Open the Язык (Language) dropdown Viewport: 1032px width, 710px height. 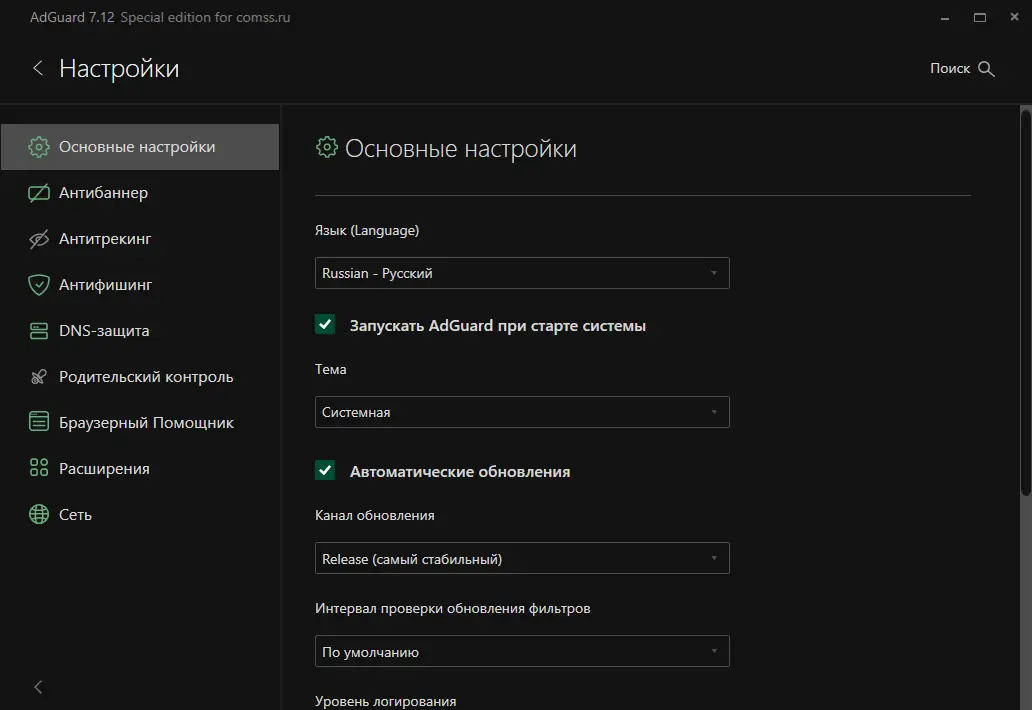point(522,273)
